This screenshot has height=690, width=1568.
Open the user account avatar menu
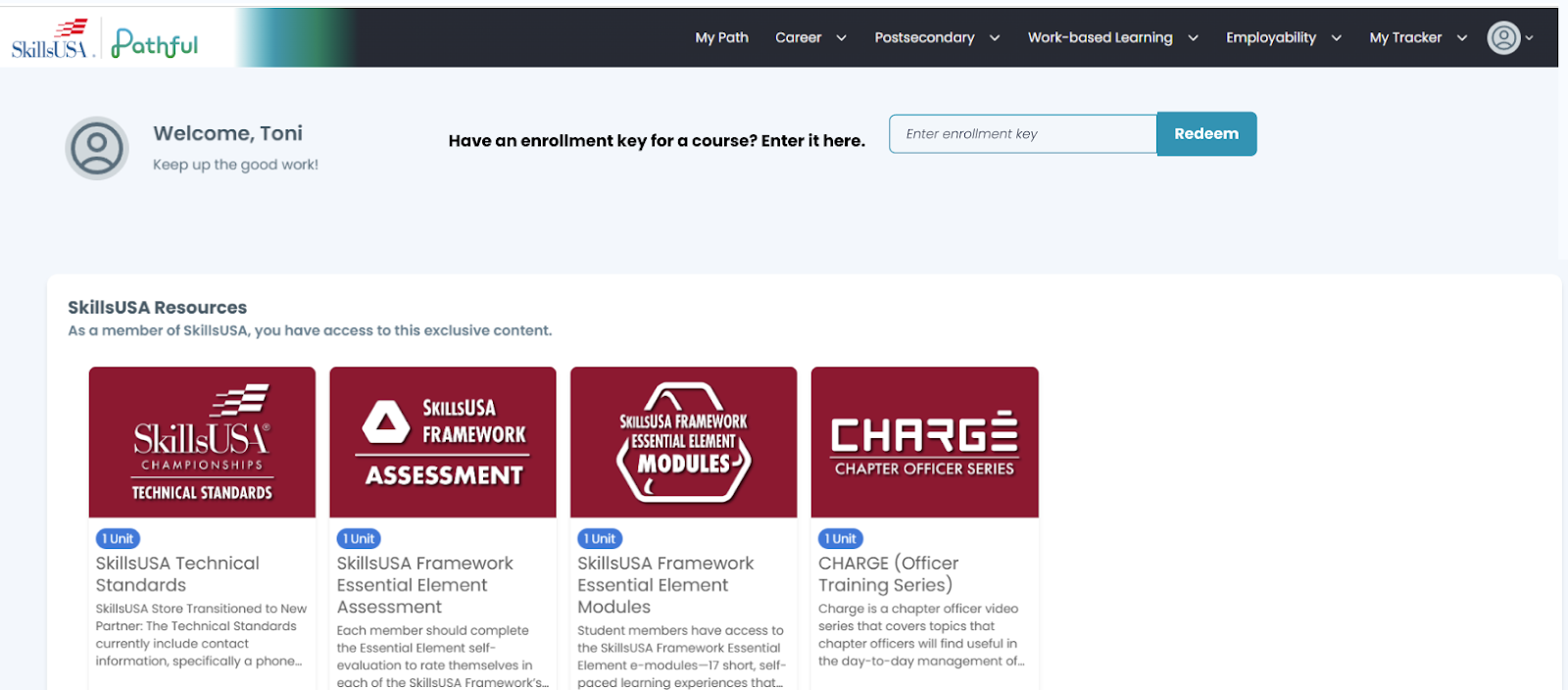click(1503, 38)
